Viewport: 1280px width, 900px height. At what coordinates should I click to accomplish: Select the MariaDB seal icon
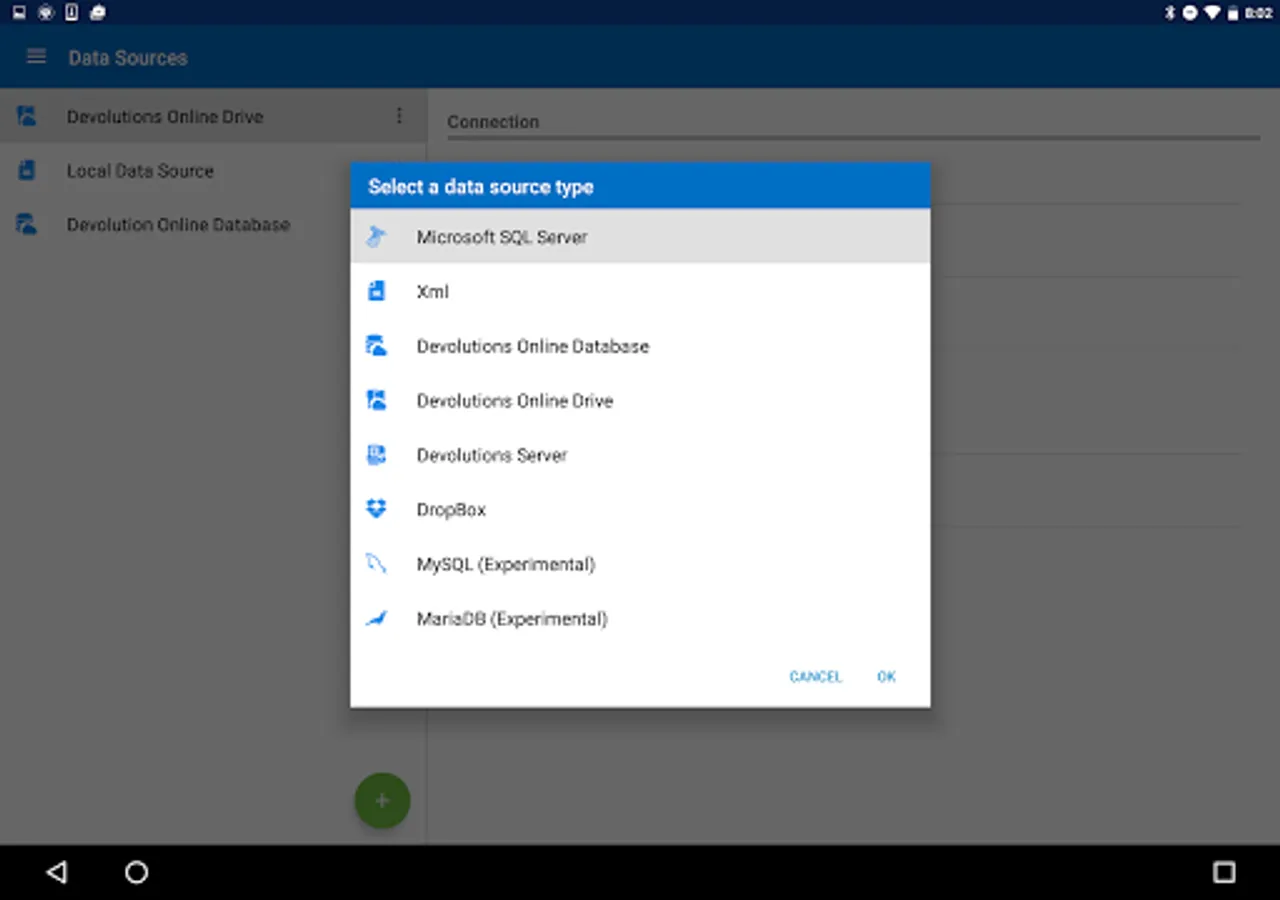pos(376,618)
